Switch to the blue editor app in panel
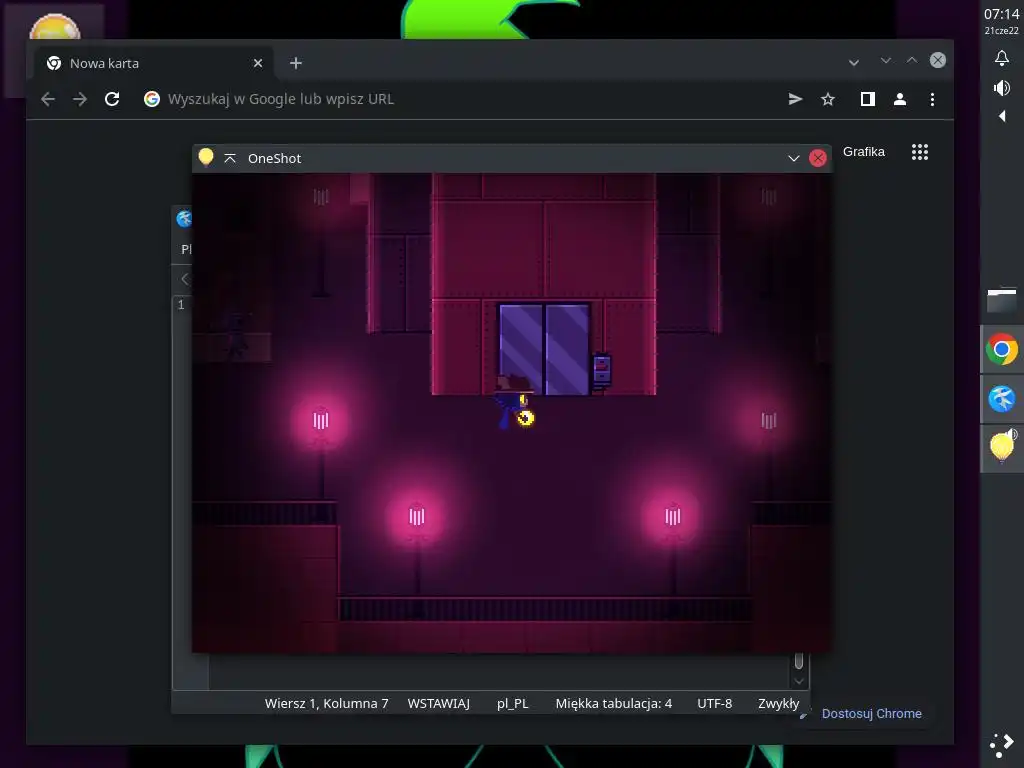This screenshot has height=768, width=1024. click(1002, 398)
